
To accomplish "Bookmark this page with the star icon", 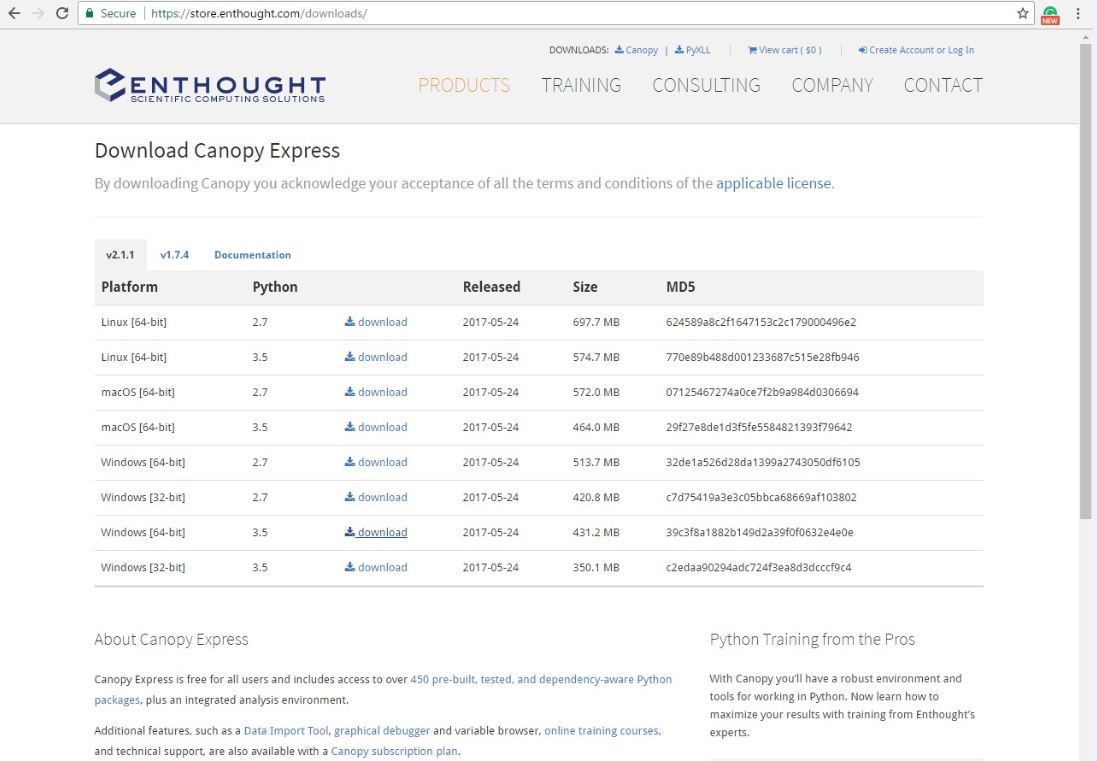I will 1023,13.
